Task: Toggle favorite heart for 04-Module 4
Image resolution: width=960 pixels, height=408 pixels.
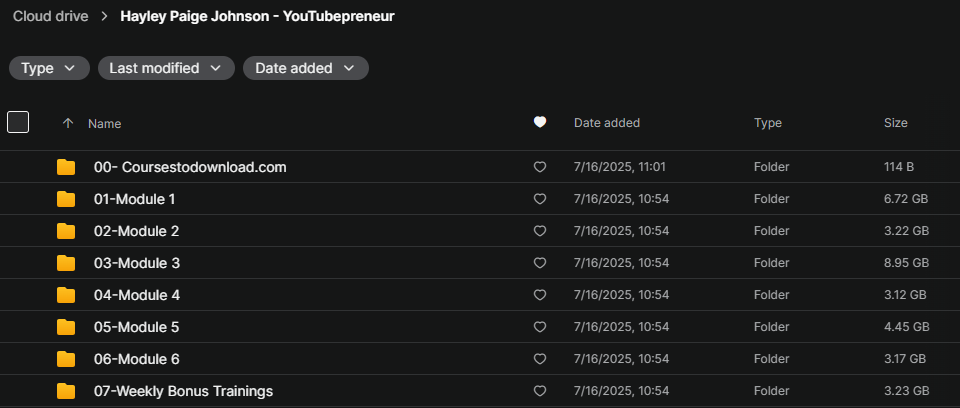Action: 539,295
